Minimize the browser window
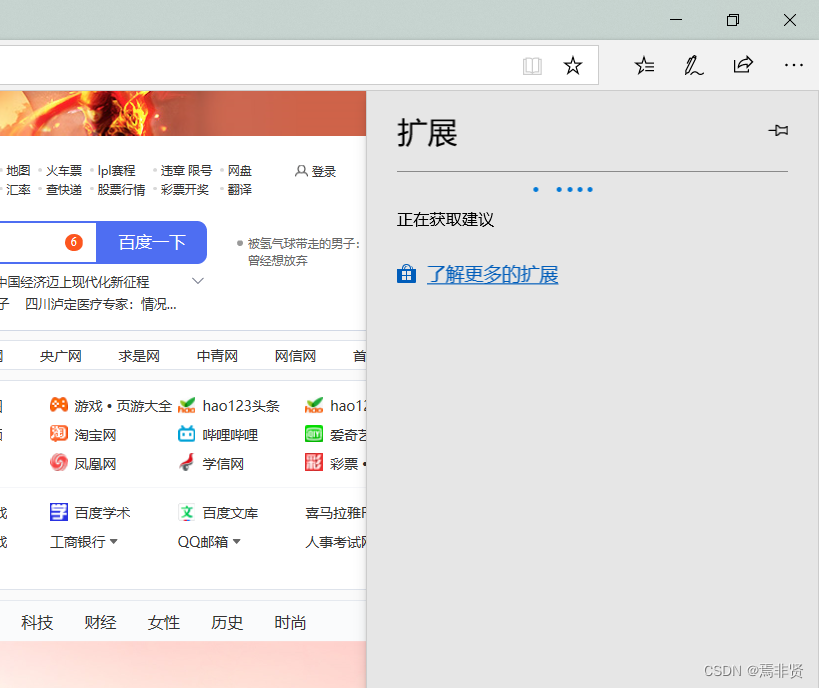The image size is (819, 688). point(676,20)
